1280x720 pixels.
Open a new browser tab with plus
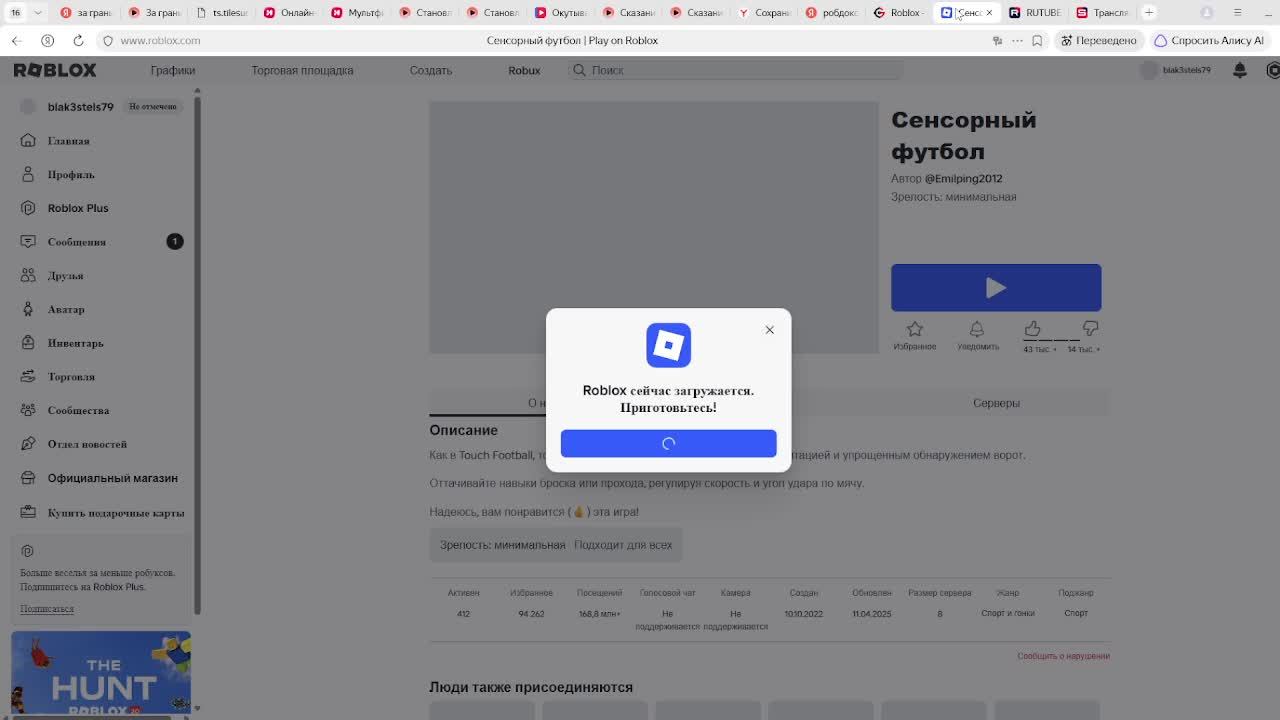click(x=1149, y=12)
